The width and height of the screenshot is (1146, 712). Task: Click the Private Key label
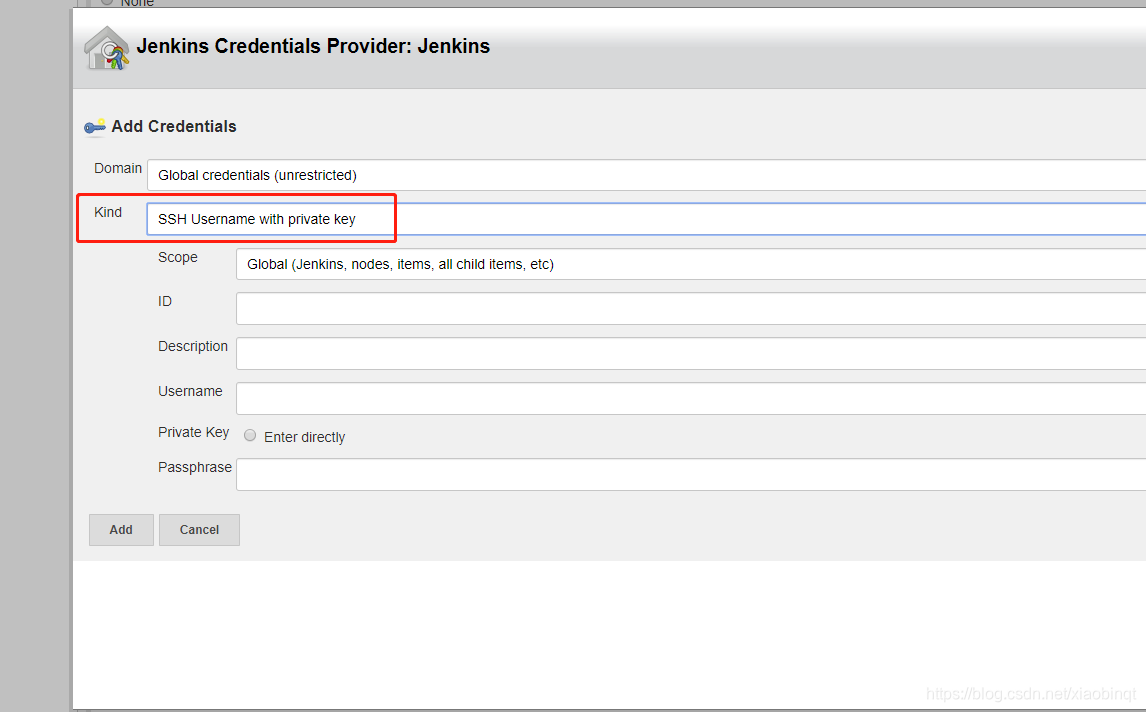194,432
